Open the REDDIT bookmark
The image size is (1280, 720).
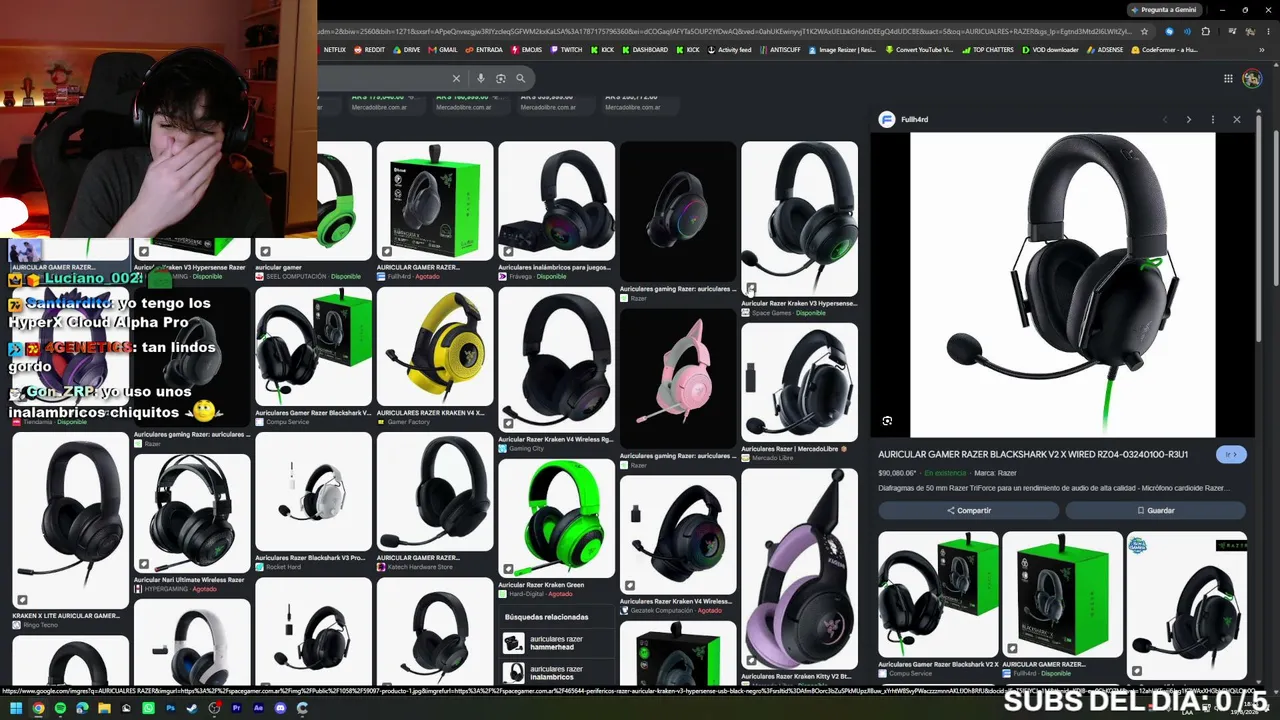coord(370,50)
